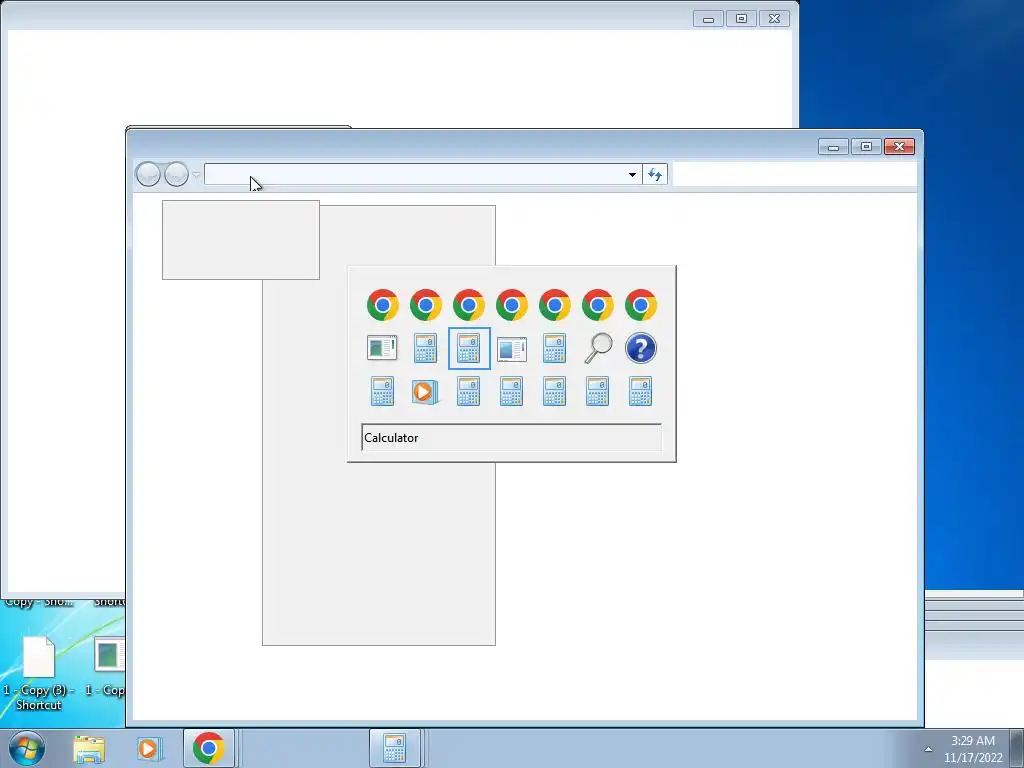
Task: Launch Windows Media Player from the taskbar
Action: (148, 748)
